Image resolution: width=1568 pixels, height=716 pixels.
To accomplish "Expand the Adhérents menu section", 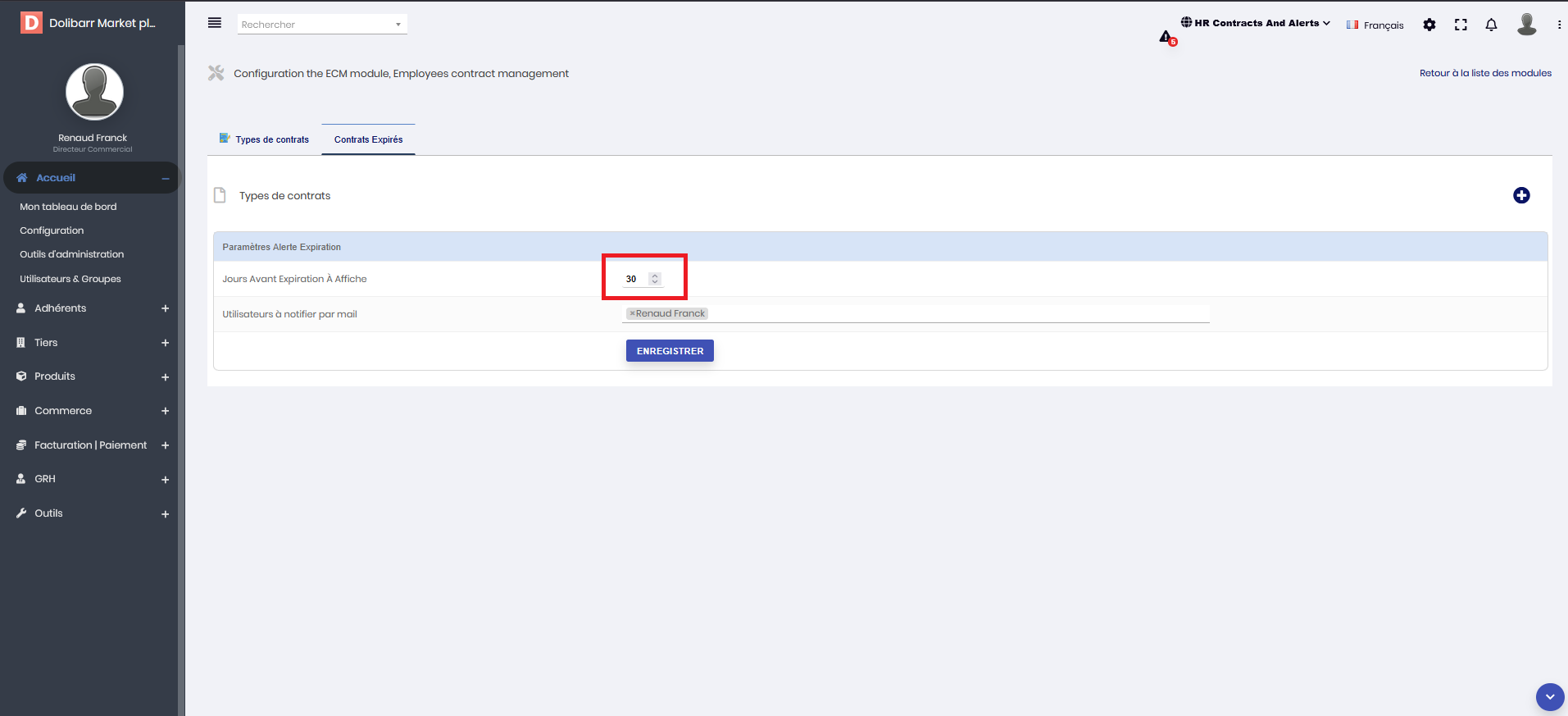I will pos(166,308).
